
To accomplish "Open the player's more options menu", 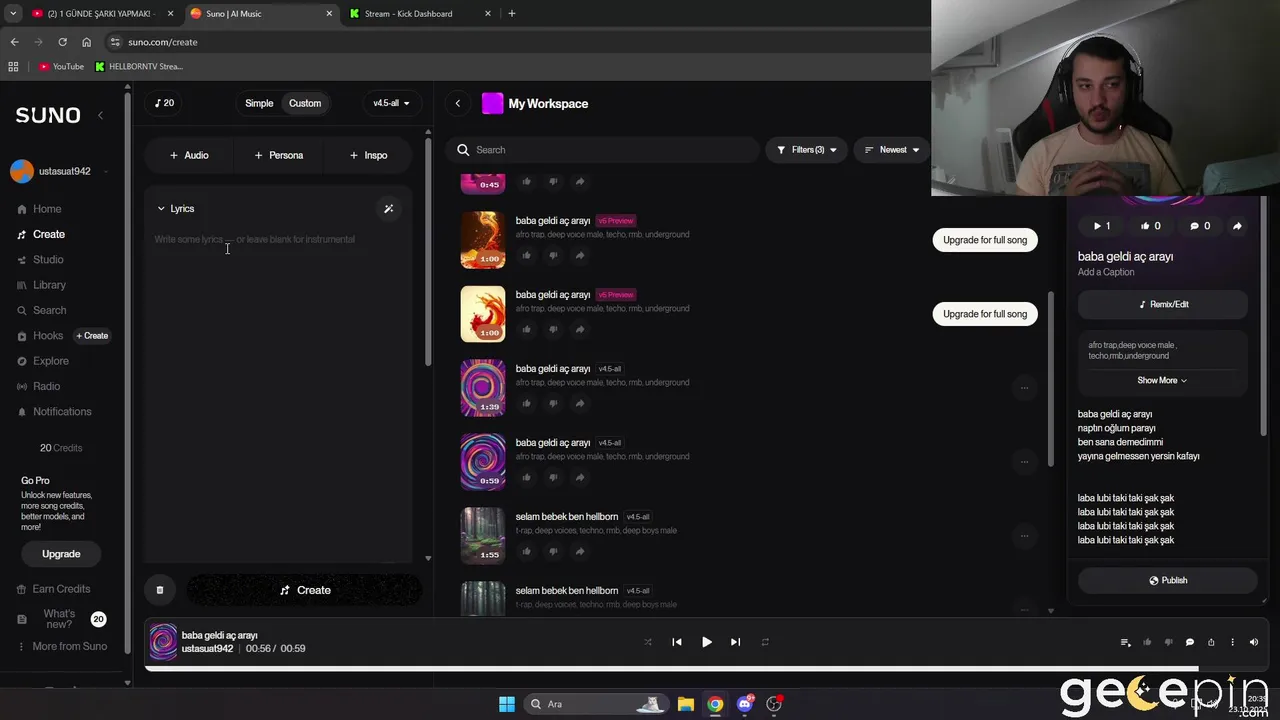I will click(x=1232, y=642).
